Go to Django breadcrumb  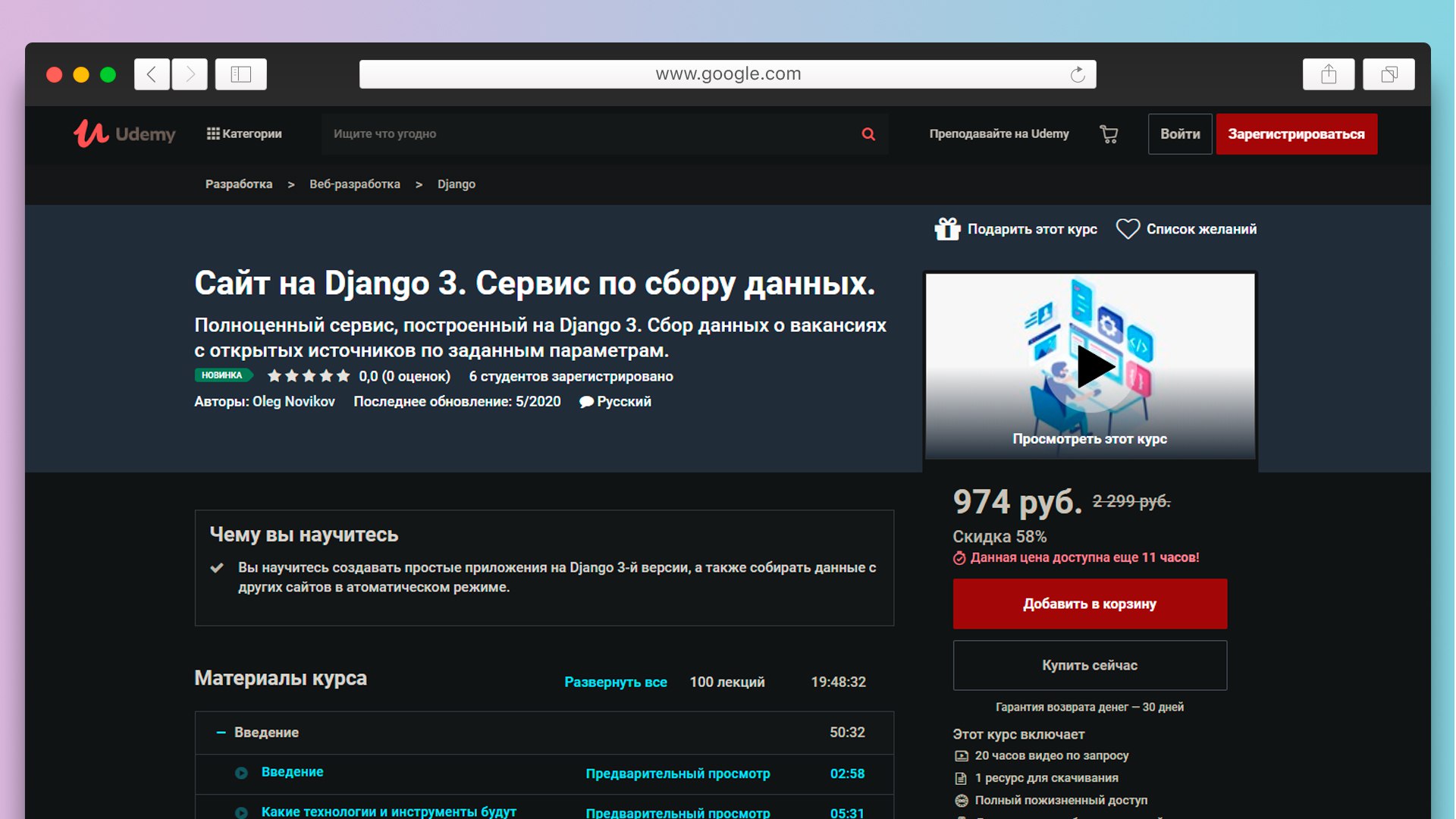(x=457, y=184)
